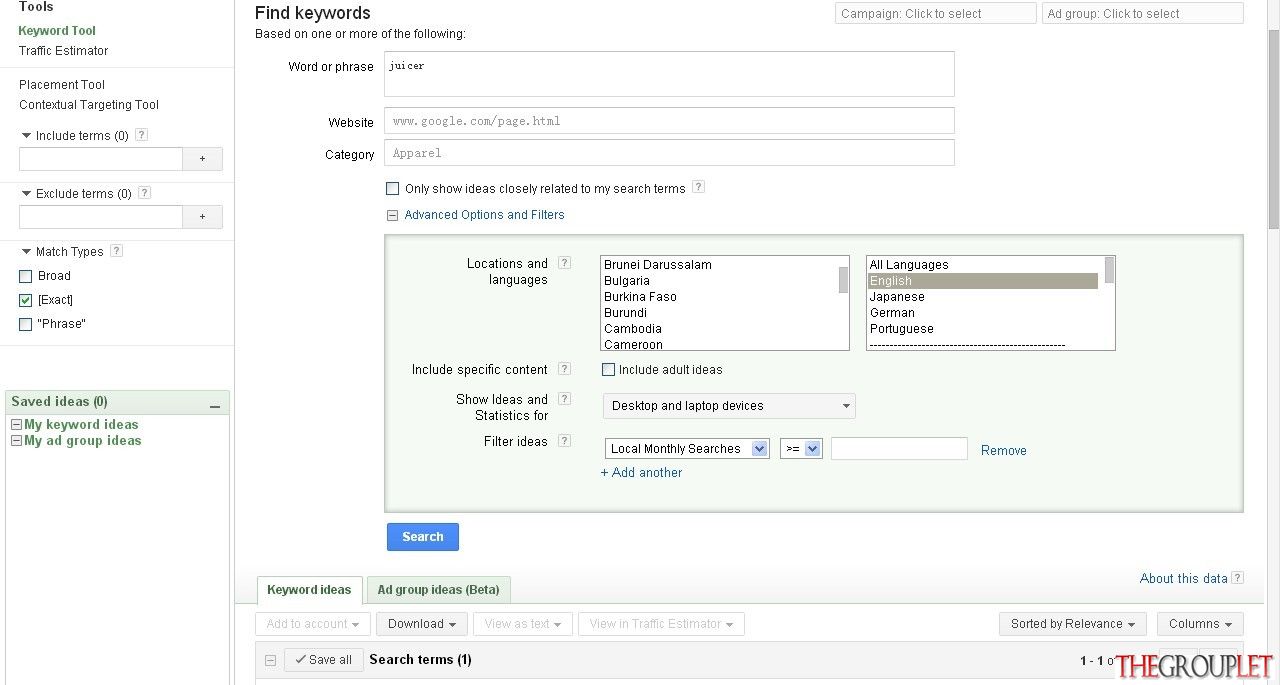1280x685 pixels.
Task: Switch to Ad group ideas (Beta) tab
Action: 439,590
